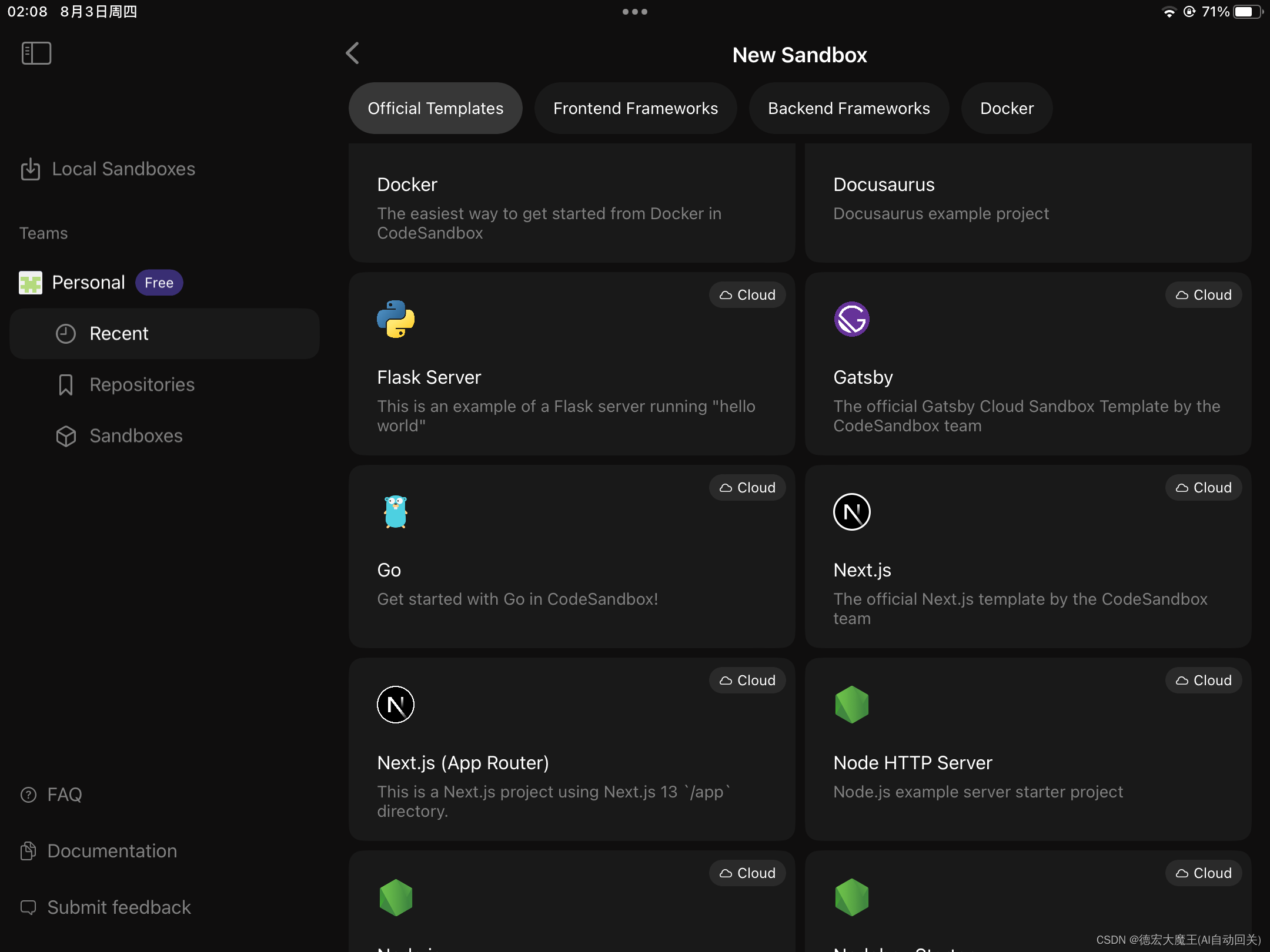Image resolution: width=1270 pixels, height=952 pixels.
Task: Select the Official Templates tab
Action: pos(435,108)
